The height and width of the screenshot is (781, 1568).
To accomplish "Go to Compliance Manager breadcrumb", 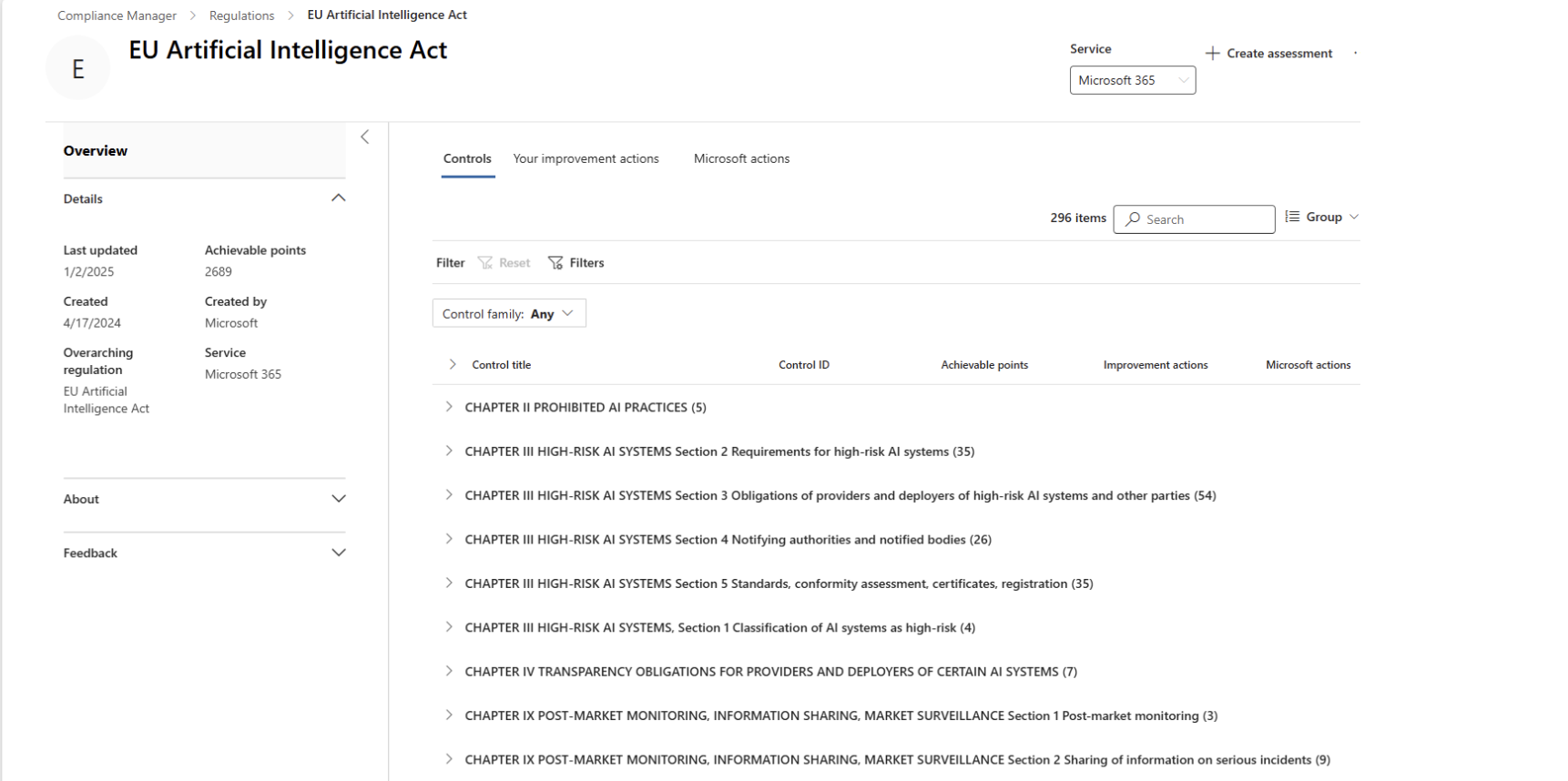I will point(117,15).
